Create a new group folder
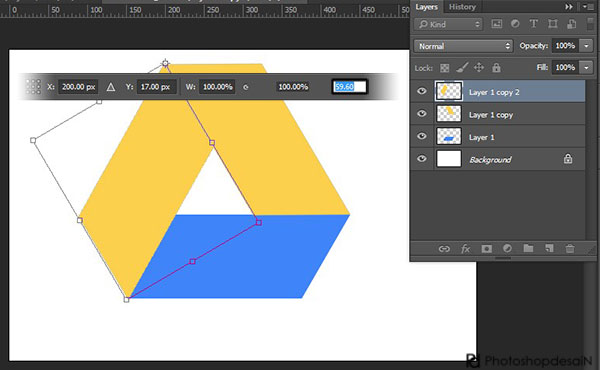Screen dimensions: 600x370 [528, 248]
